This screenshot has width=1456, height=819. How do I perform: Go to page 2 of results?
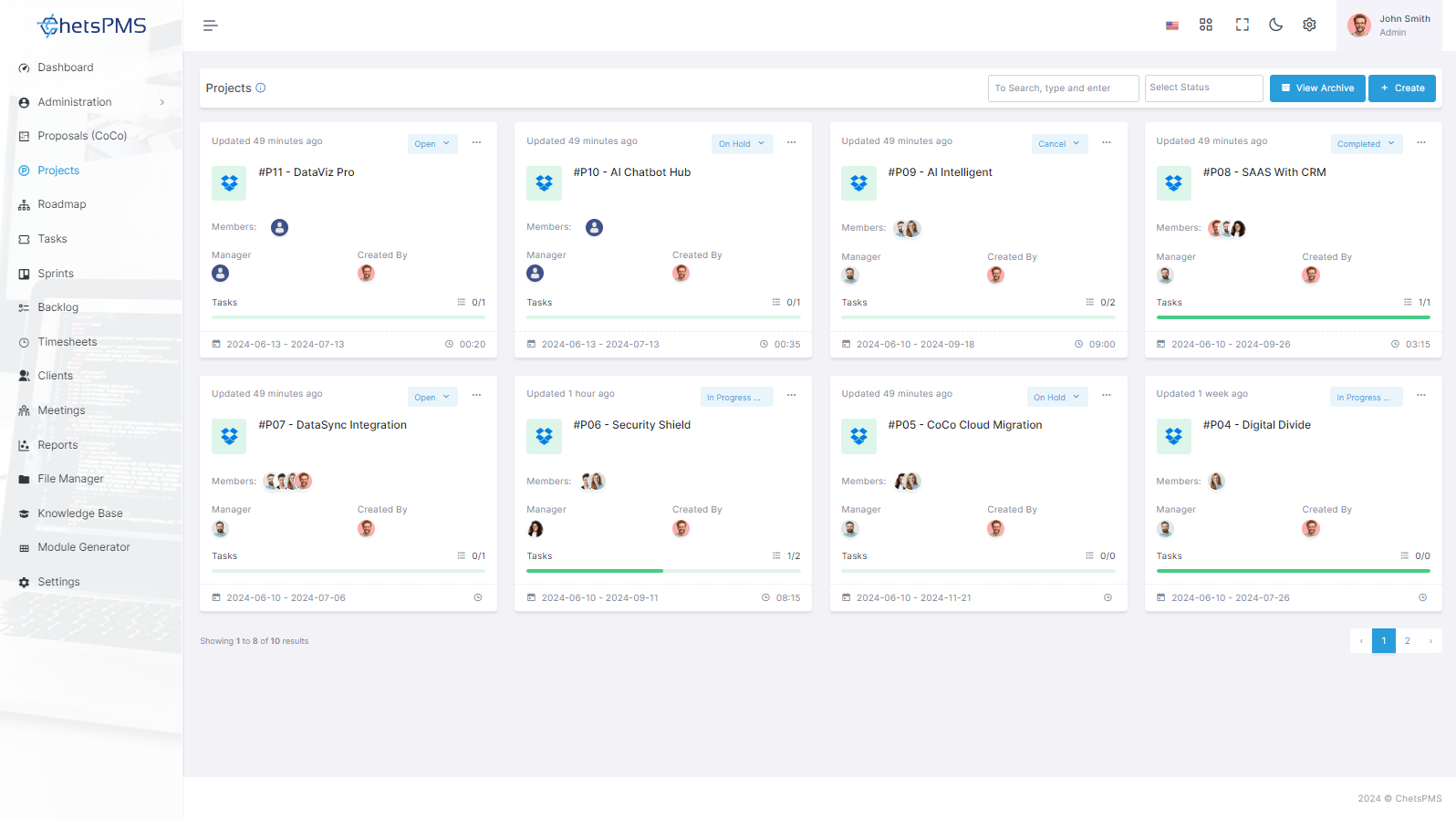1408,641
